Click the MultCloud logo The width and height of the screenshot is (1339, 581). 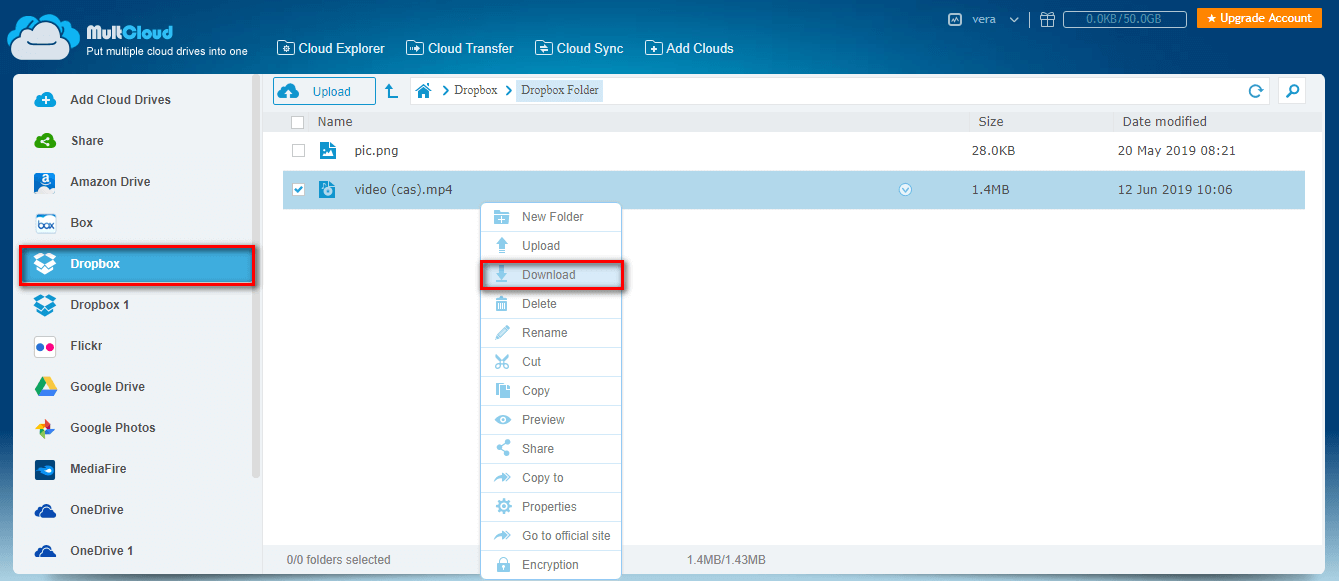pyautogui.click(x=127, y=37)
